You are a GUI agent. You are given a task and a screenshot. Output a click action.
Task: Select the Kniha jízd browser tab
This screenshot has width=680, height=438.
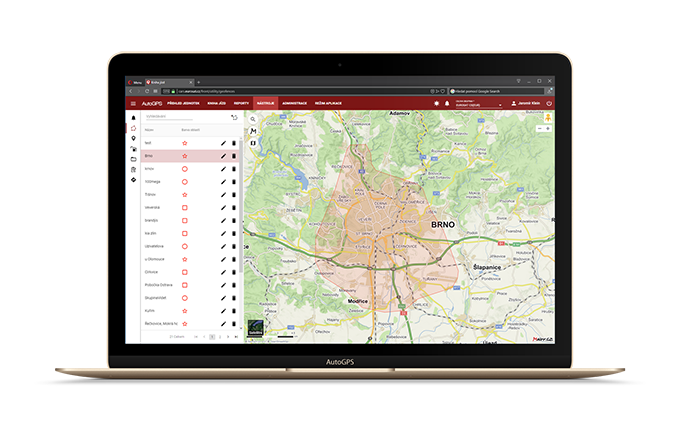pos(169,82)
